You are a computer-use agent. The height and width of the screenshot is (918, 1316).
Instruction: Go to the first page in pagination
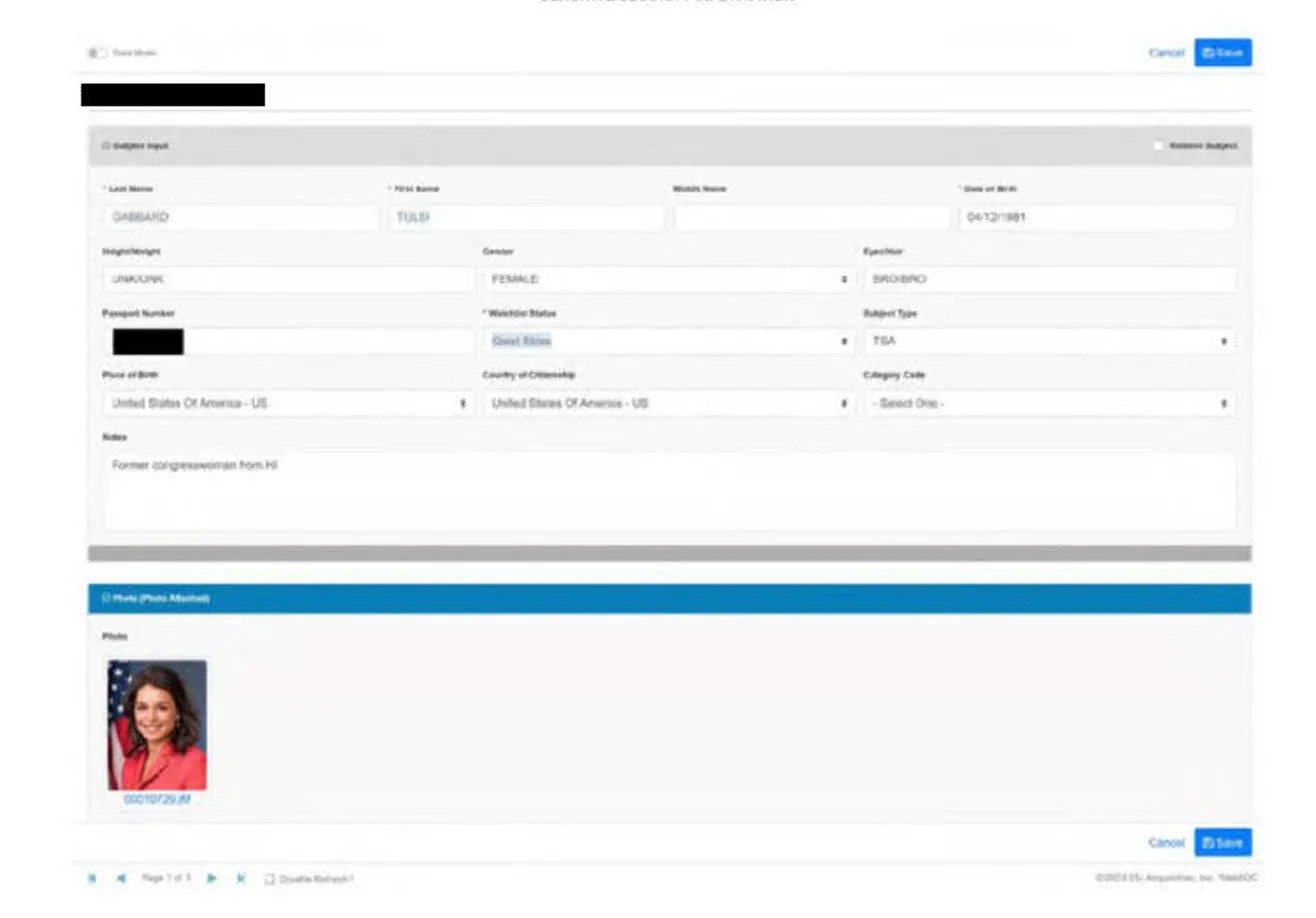pyautogui.click(x=93, y=878)
